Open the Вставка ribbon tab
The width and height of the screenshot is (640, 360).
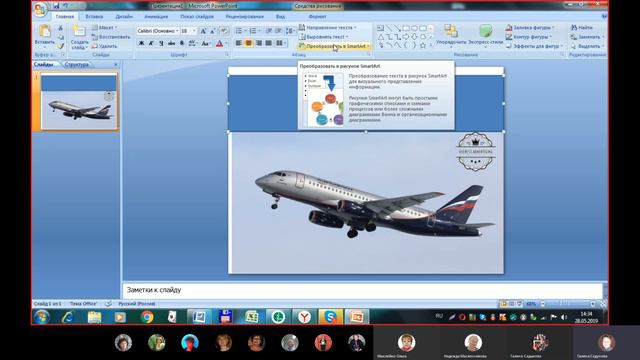tap(94, 16)
